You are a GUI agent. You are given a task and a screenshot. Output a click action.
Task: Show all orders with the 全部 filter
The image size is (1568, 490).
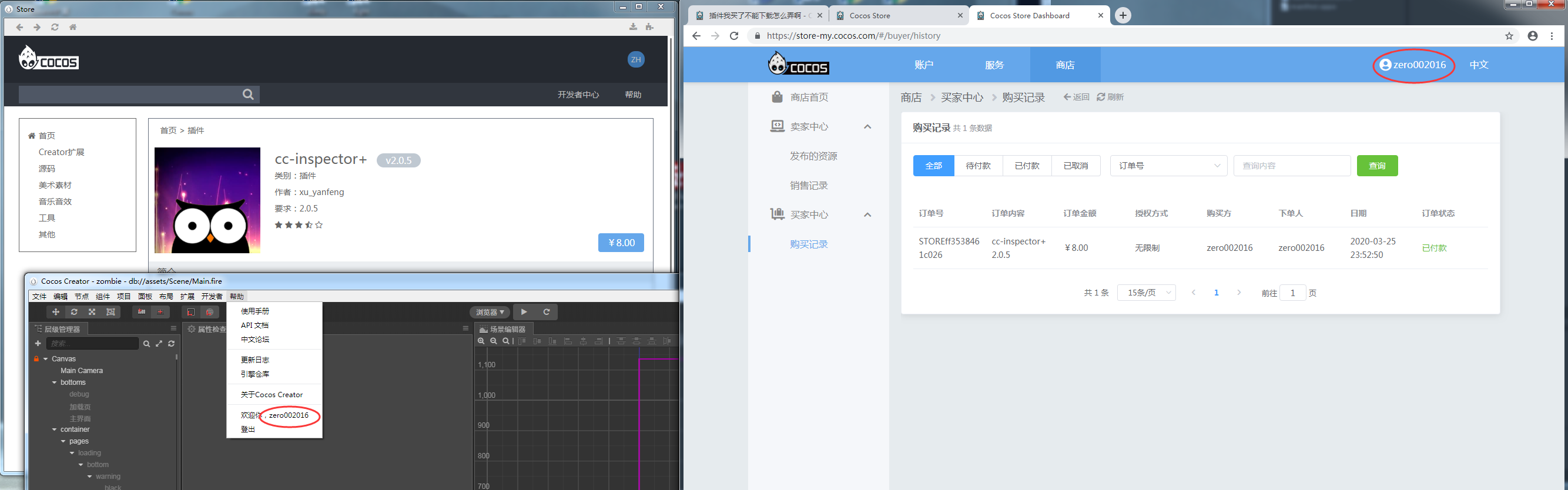pos(933,166)
